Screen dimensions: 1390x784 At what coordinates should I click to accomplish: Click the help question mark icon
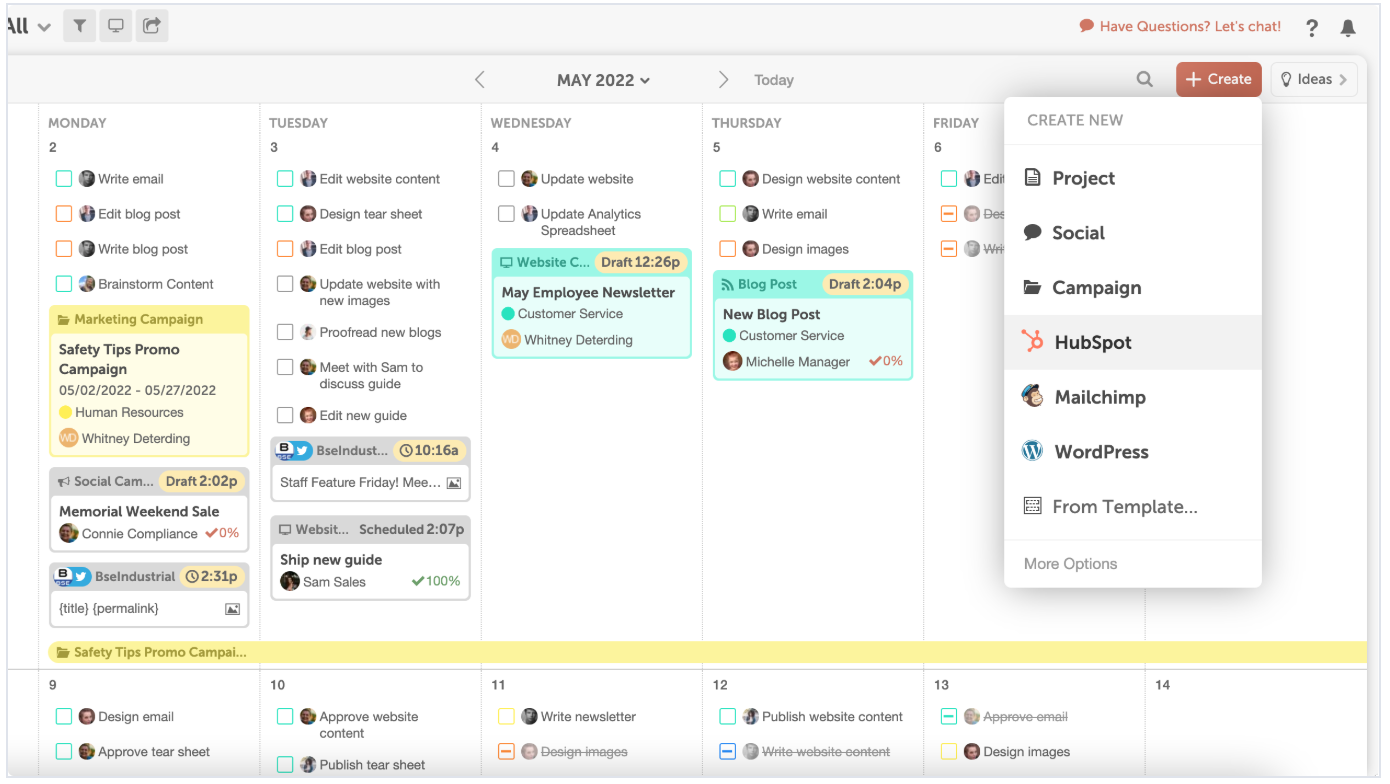(1311, 27)
